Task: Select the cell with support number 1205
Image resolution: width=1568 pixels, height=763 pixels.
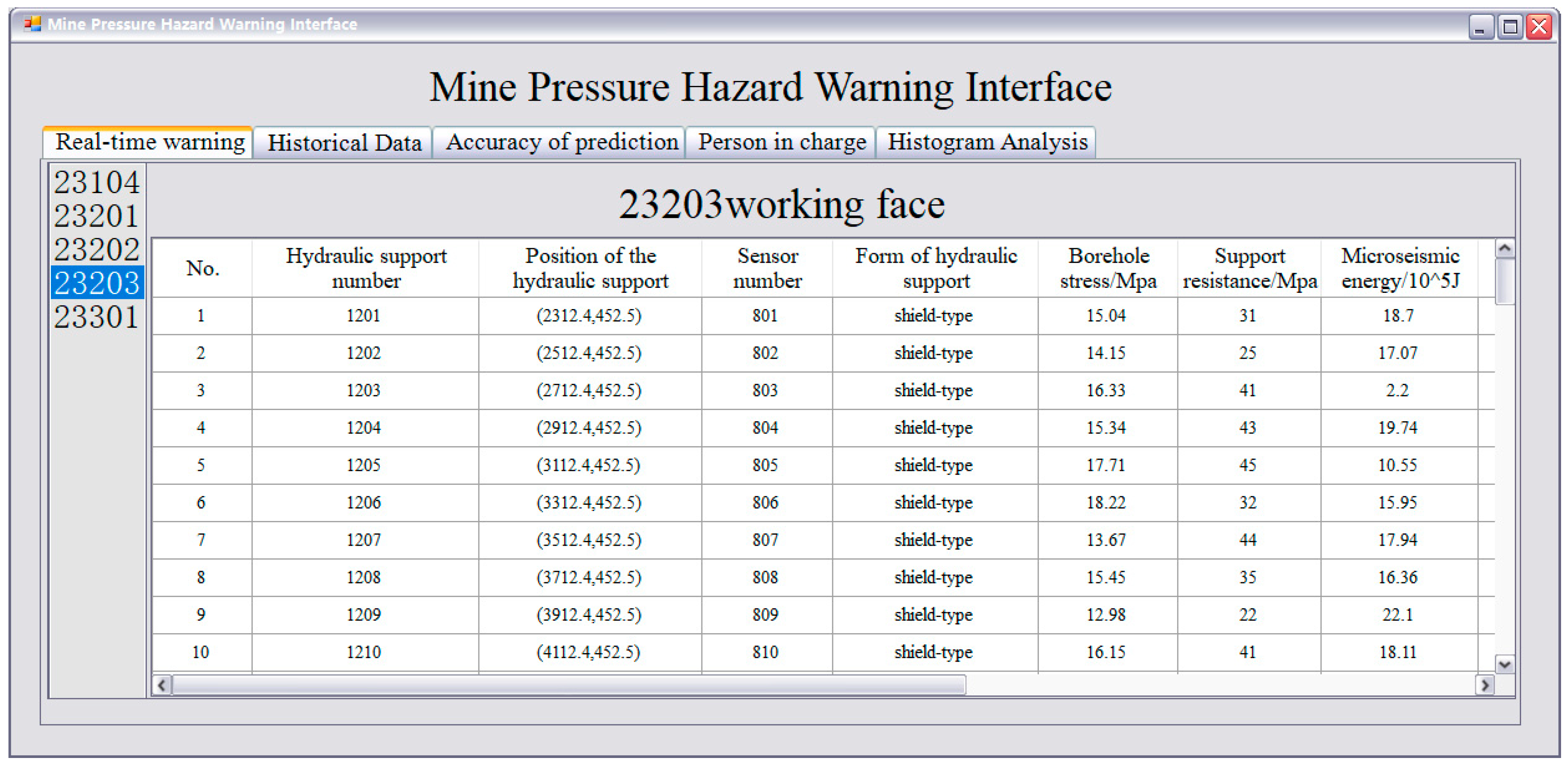Action: point(363,465)
